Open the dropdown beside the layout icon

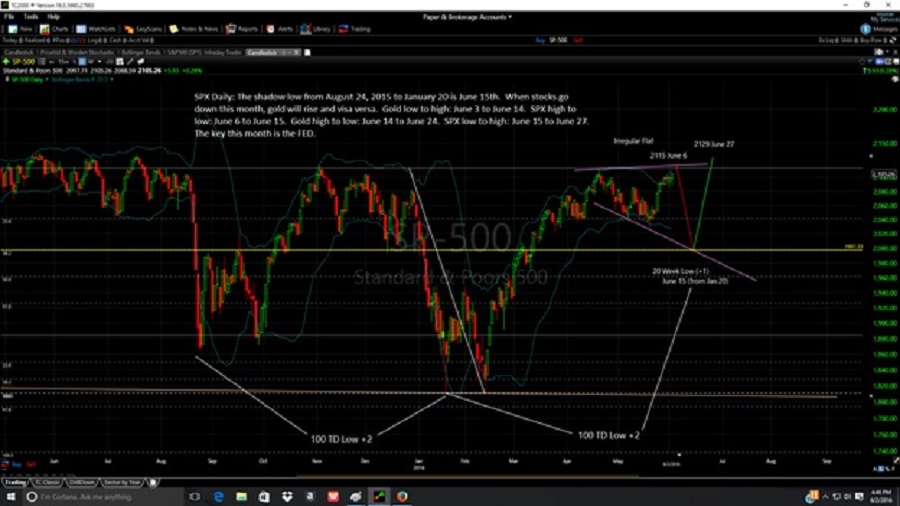(886, 52)
